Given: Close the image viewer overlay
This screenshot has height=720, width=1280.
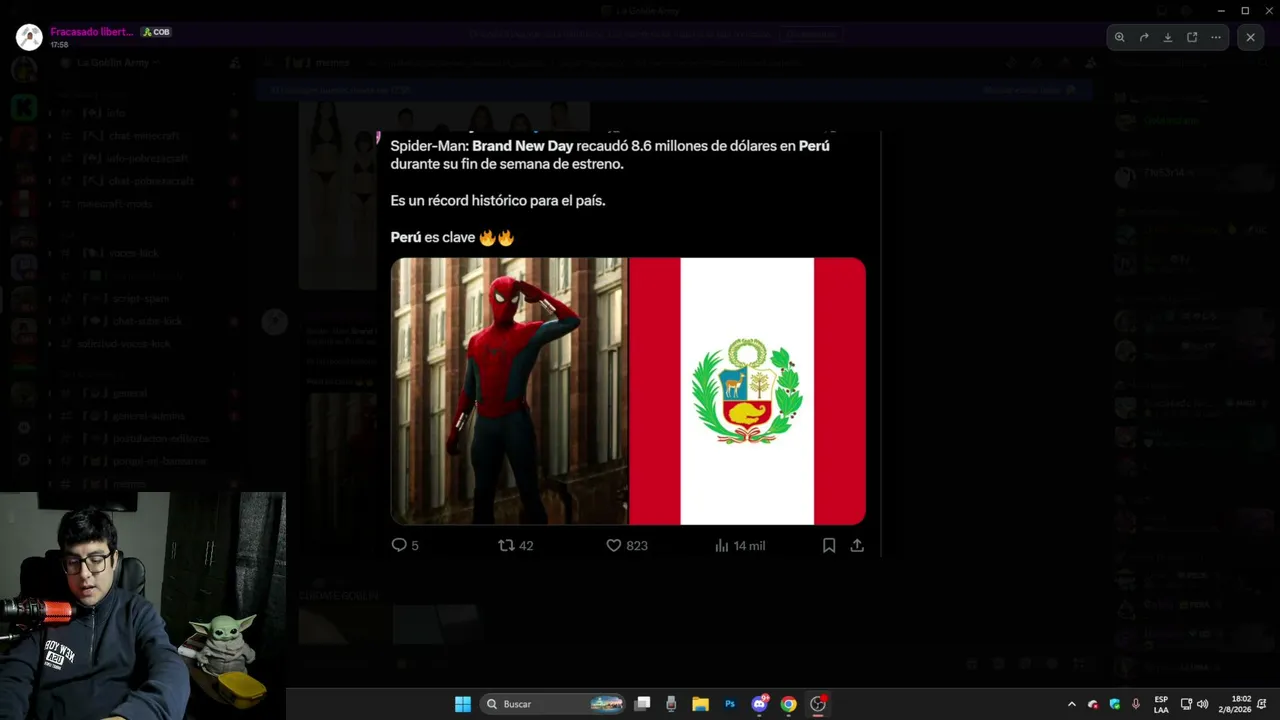Looking at the screenshot, I should tap(1250, 38).
